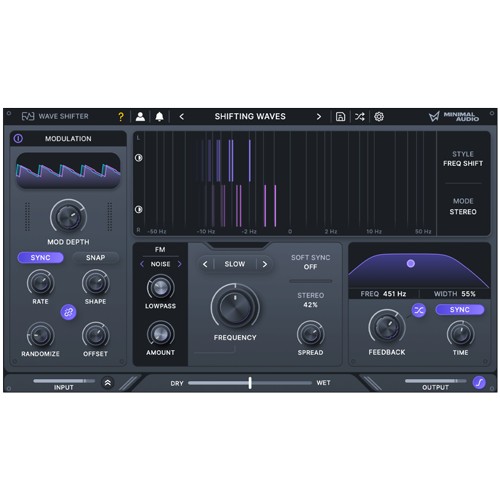Screen dimensions: 500x500
Task: Click the DRY label
Action: 177,383
